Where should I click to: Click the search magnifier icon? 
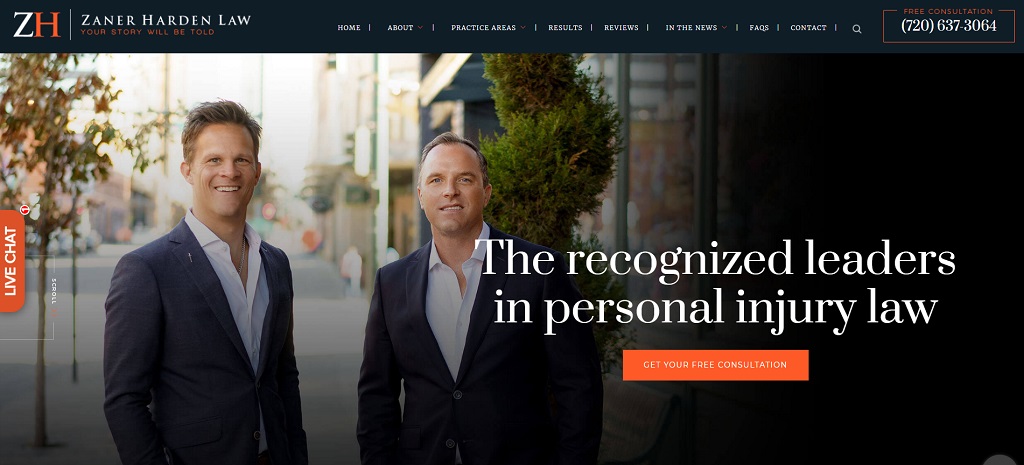click(x=857, y=29)
